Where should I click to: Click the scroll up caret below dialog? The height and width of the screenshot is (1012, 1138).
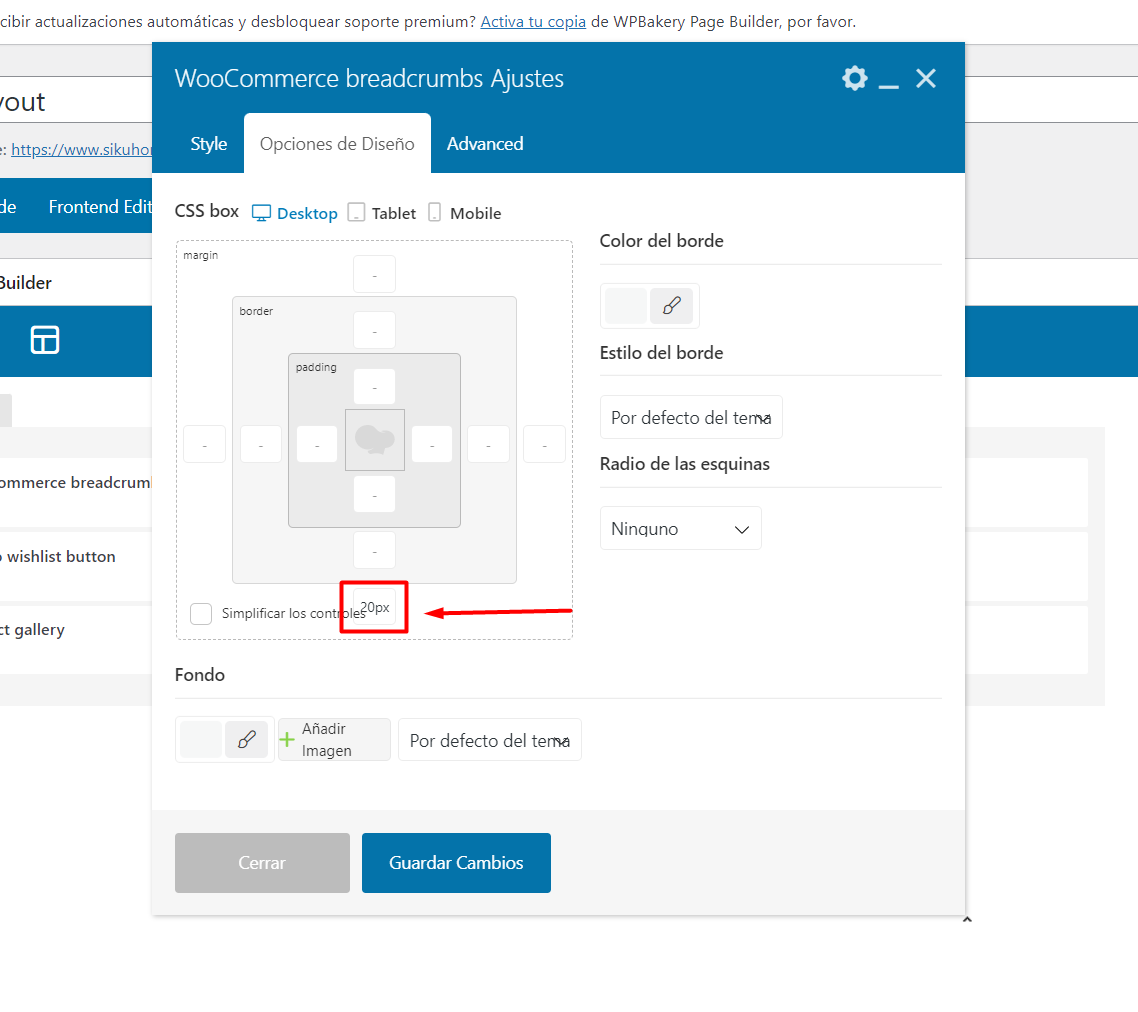967,920
